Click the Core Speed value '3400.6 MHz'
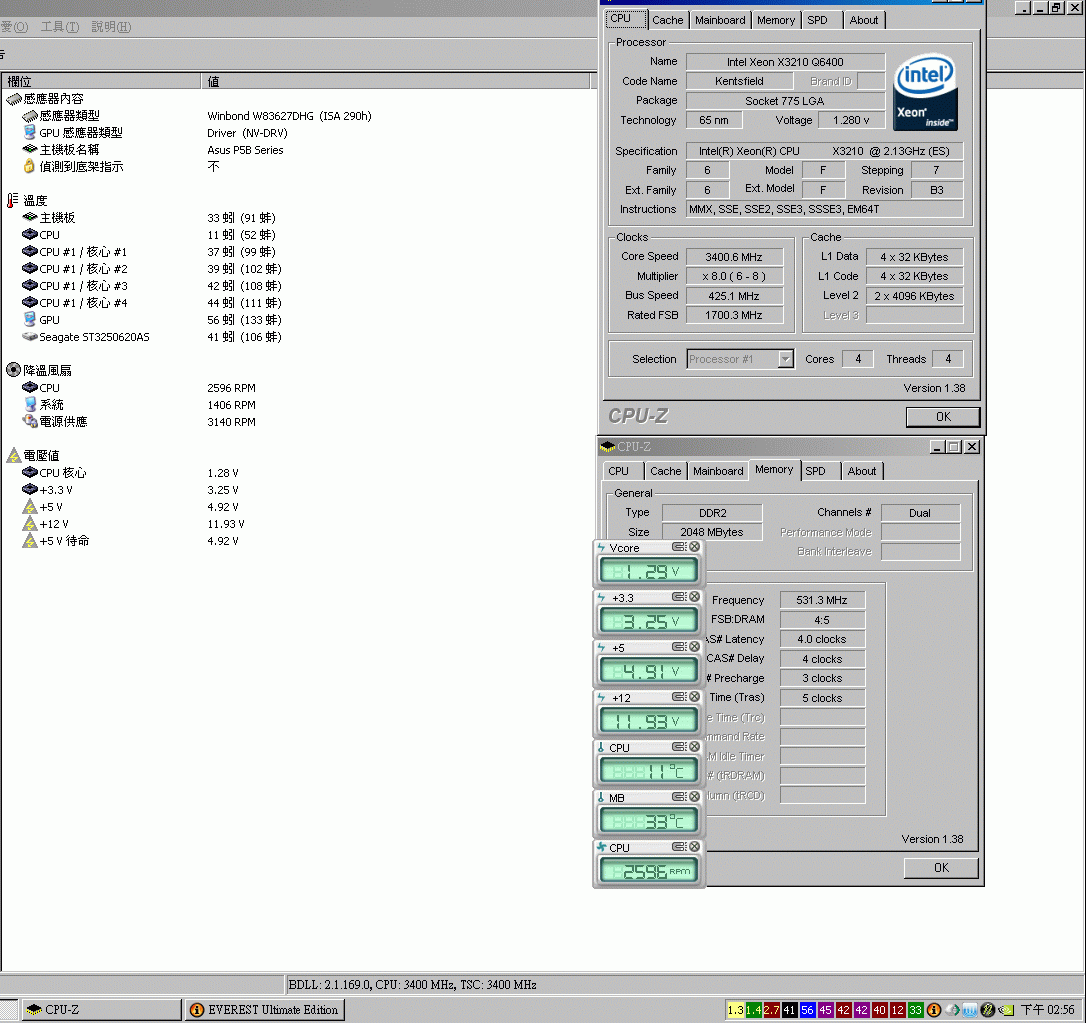 [734, 257]
